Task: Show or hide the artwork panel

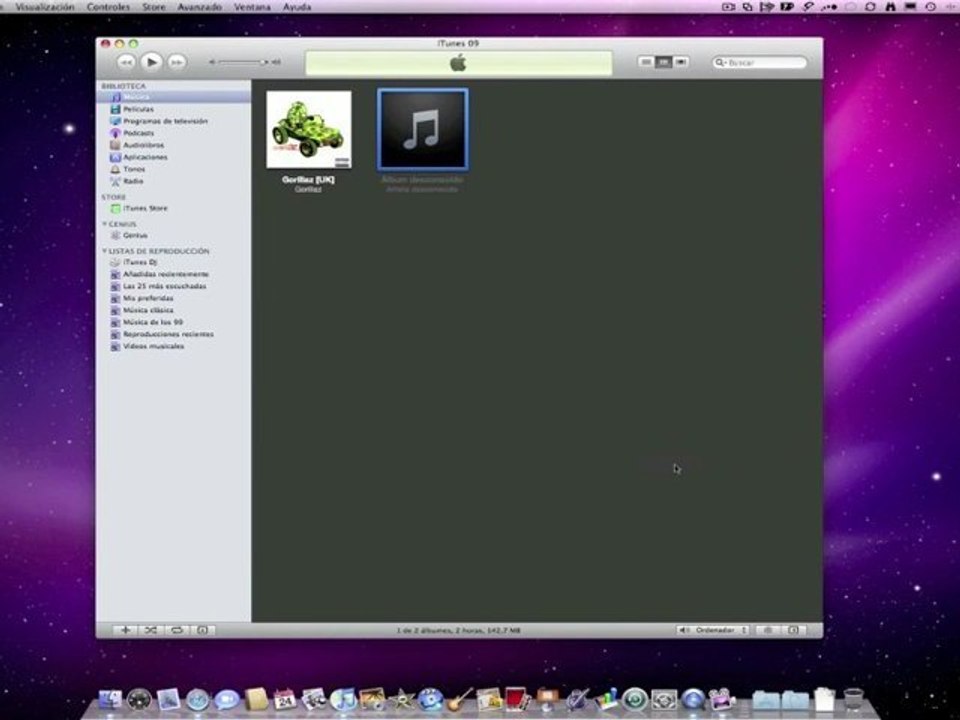Action: point(202,630)
